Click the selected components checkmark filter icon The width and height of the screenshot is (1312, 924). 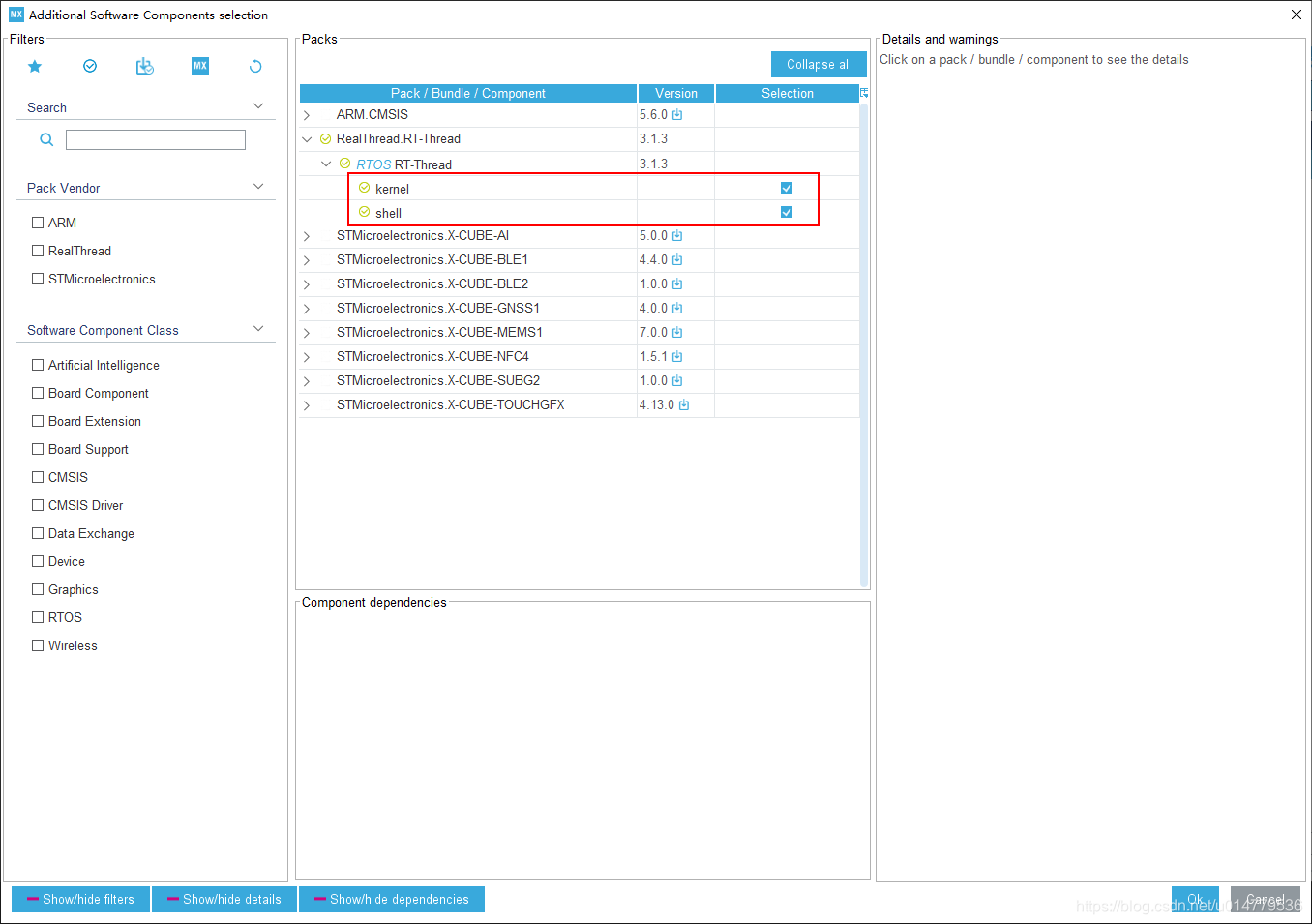[90, 66]
